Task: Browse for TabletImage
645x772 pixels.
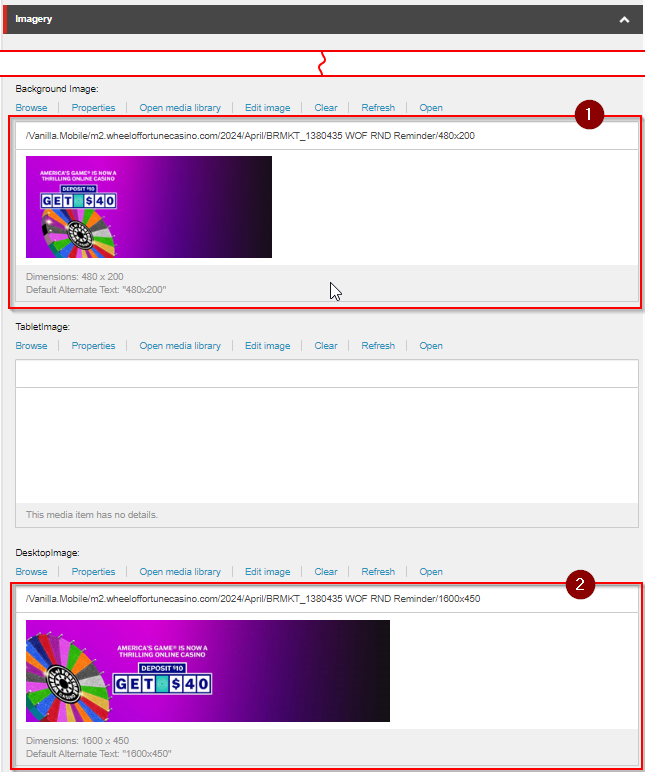Action: (x=32, y=346)
